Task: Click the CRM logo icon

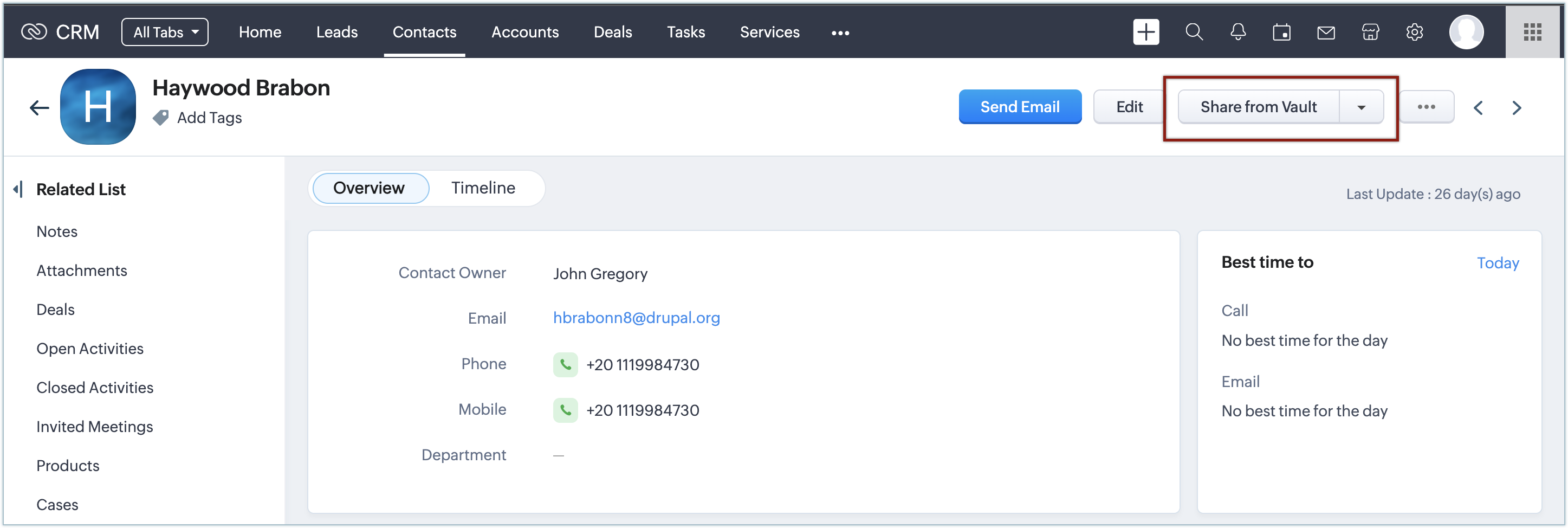Action: [x=34, y=31]
